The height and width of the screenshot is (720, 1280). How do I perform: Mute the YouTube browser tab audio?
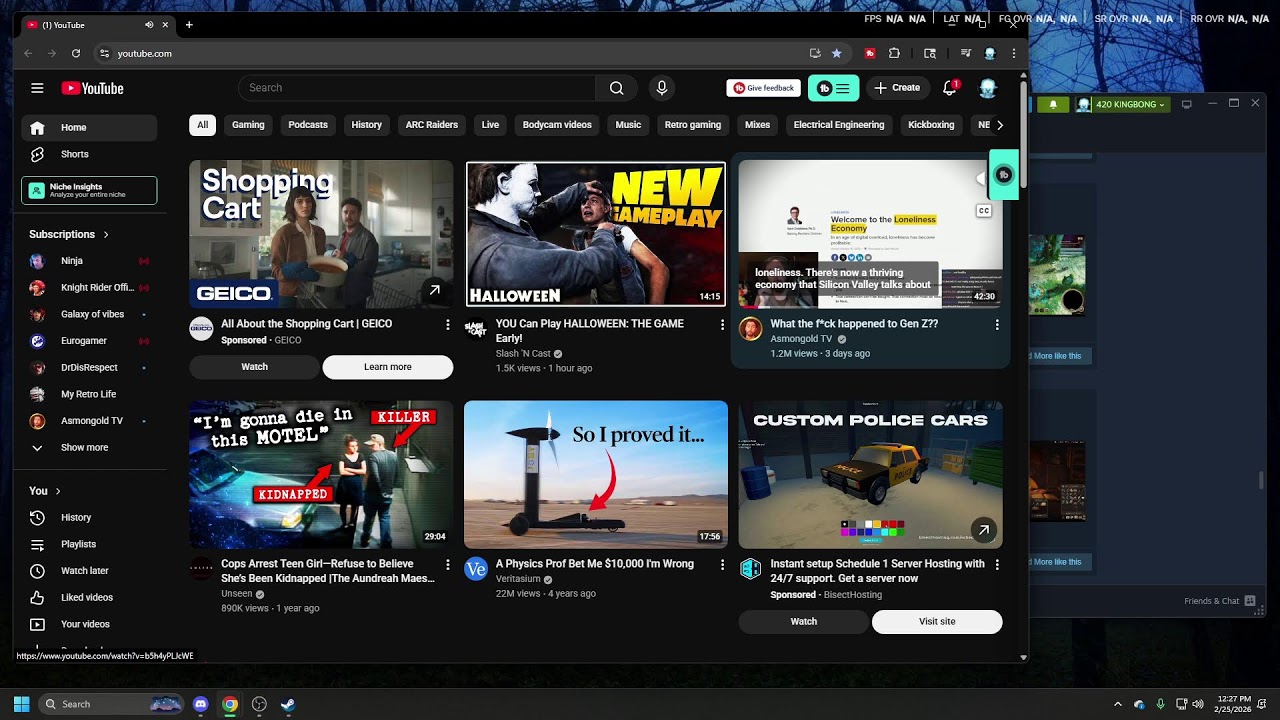149,25
